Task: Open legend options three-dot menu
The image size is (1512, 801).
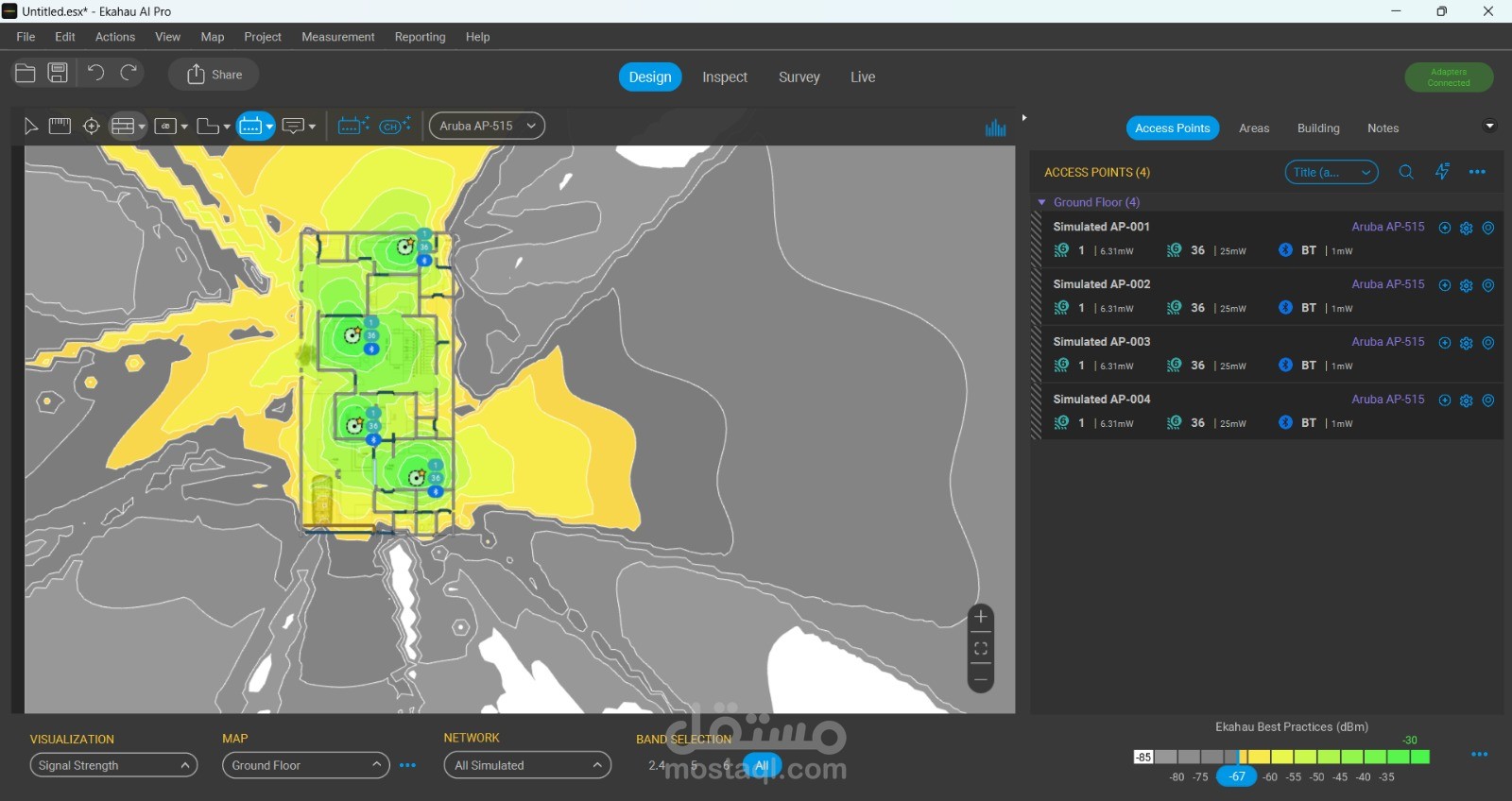Action: [x=1480, y=754]
